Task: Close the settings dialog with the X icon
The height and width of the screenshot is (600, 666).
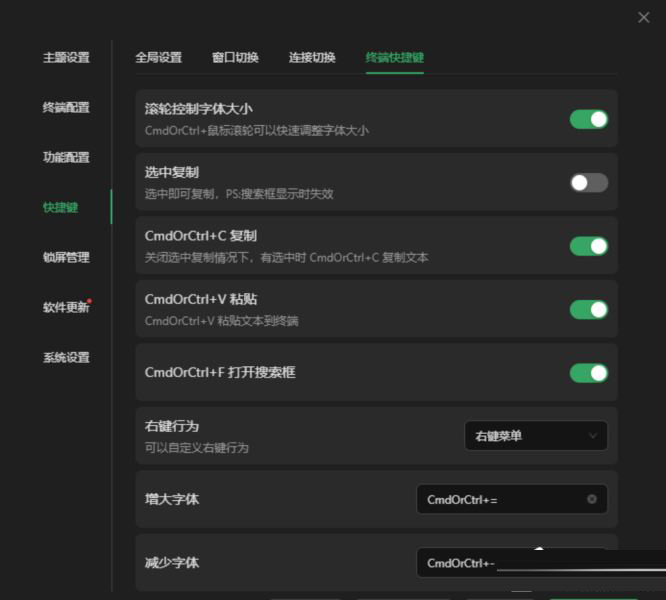Action: [644, 17]
